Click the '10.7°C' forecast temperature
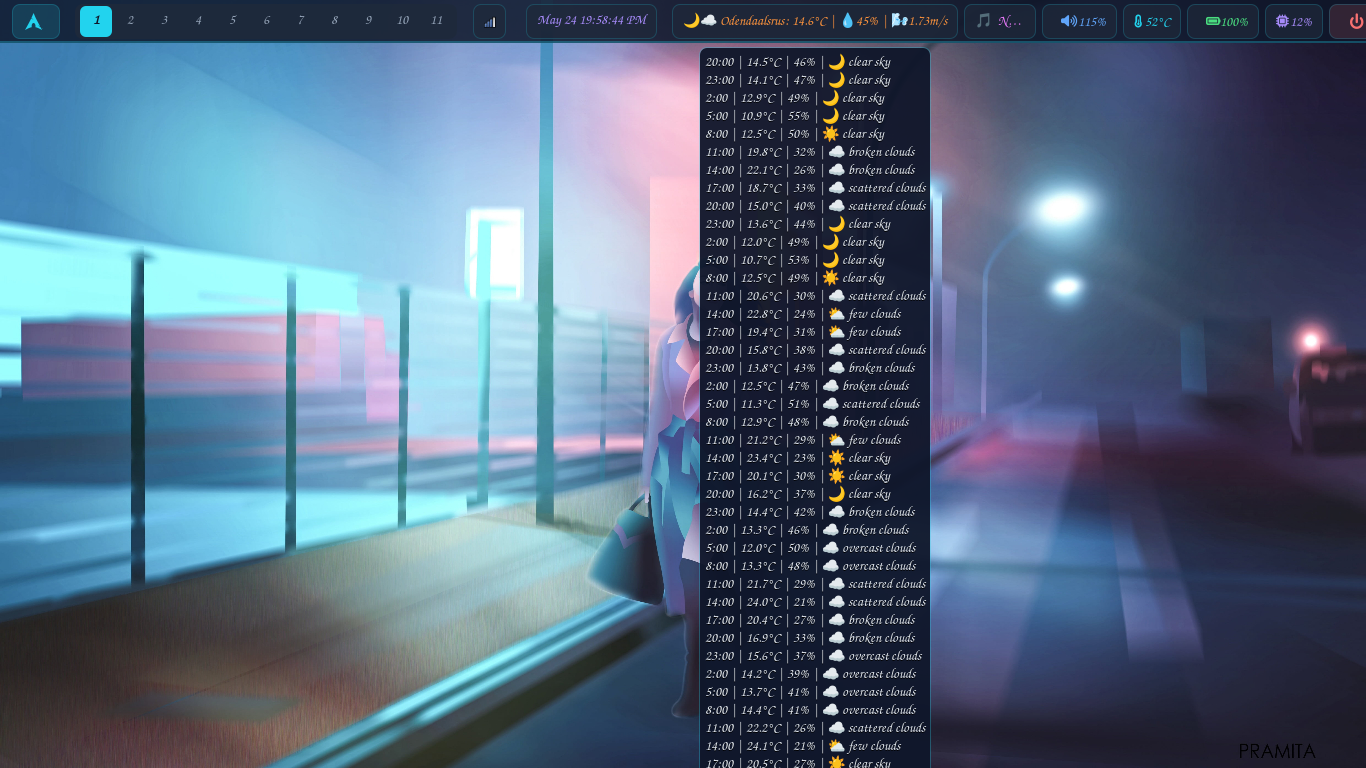 758,260
